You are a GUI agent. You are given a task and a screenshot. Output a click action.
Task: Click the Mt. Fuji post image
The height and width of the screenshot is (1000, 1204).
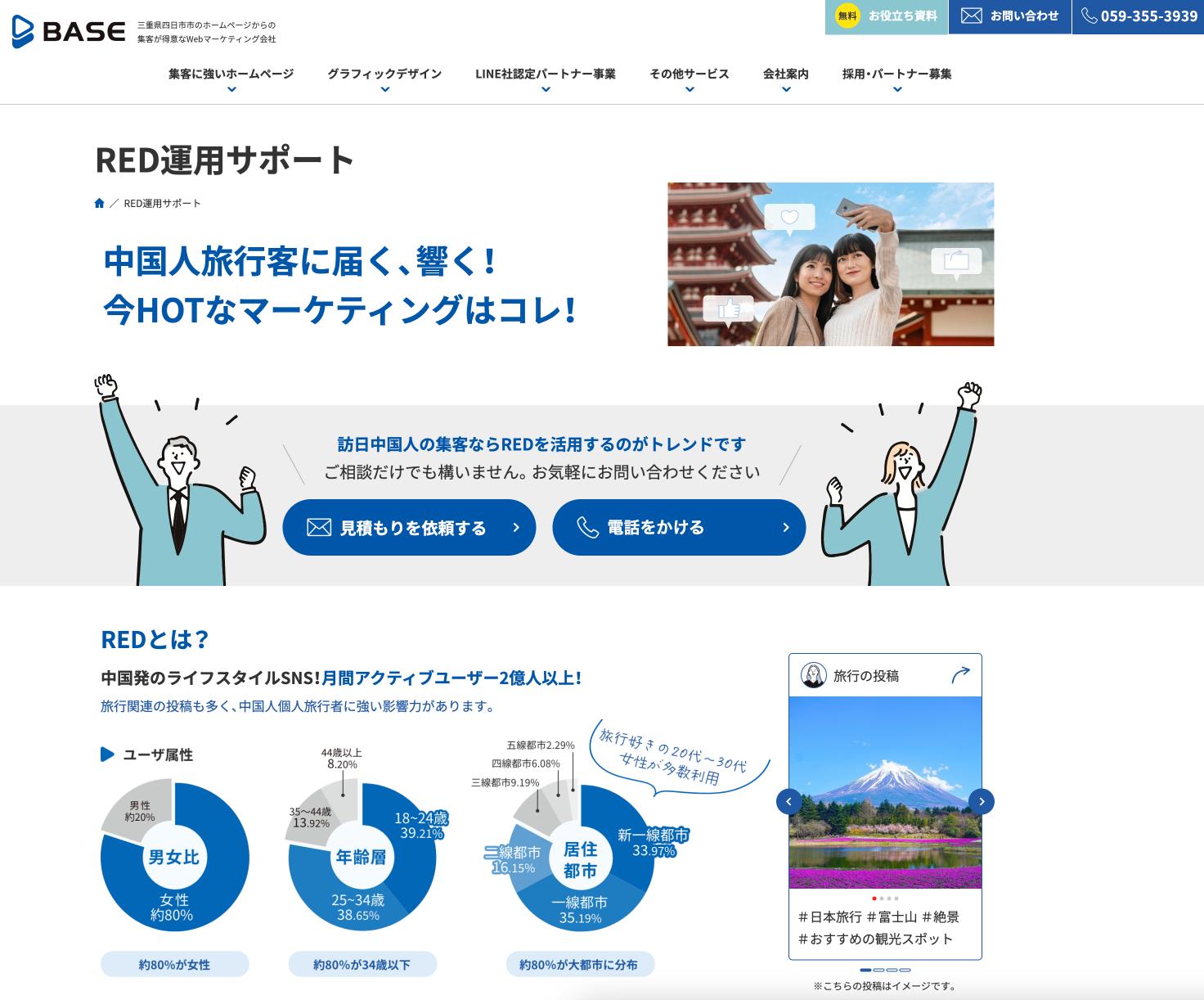coord(885,792)
